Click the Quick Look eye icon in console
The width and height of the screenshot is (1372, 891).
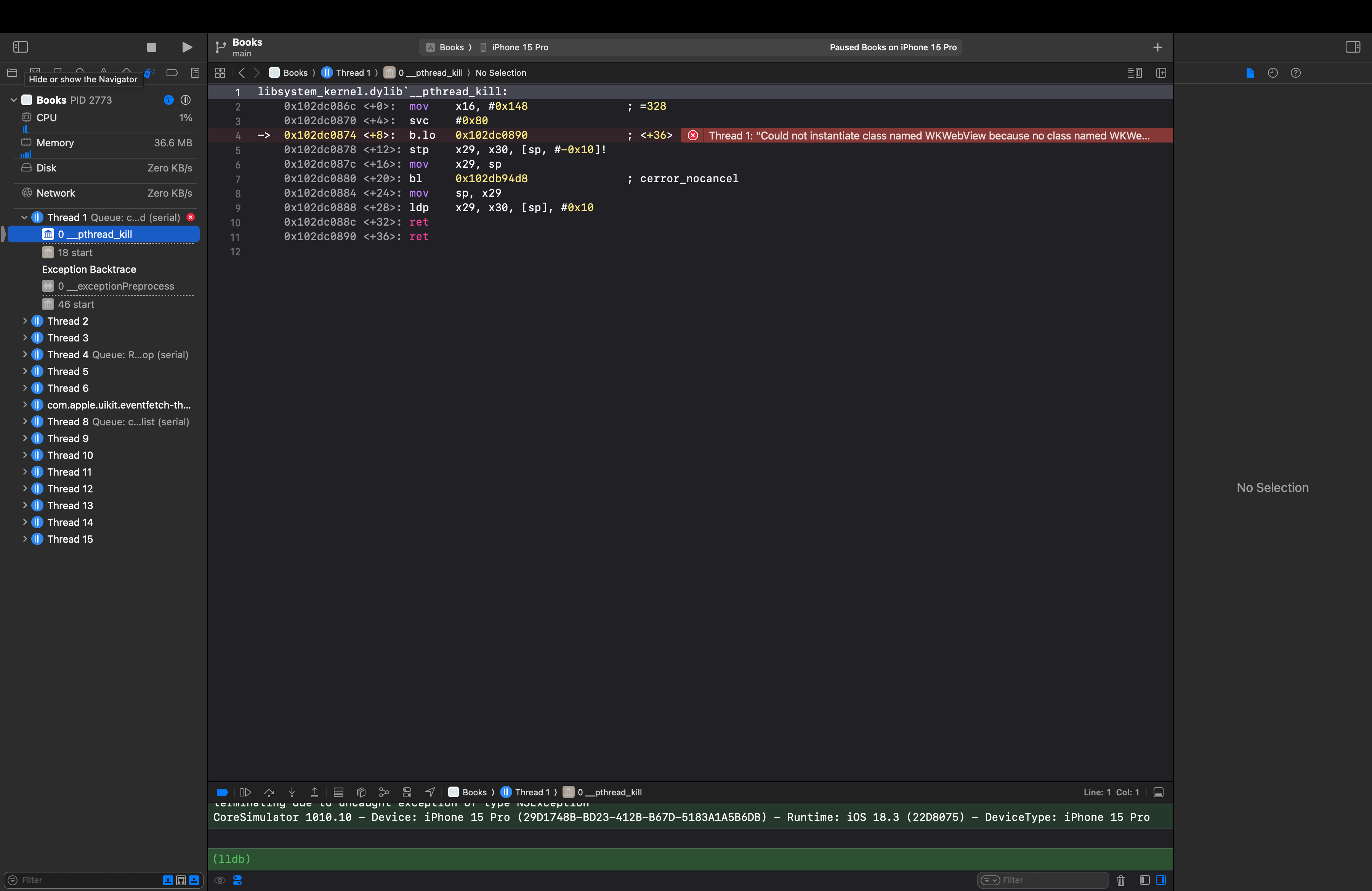[x=220, y=880]
